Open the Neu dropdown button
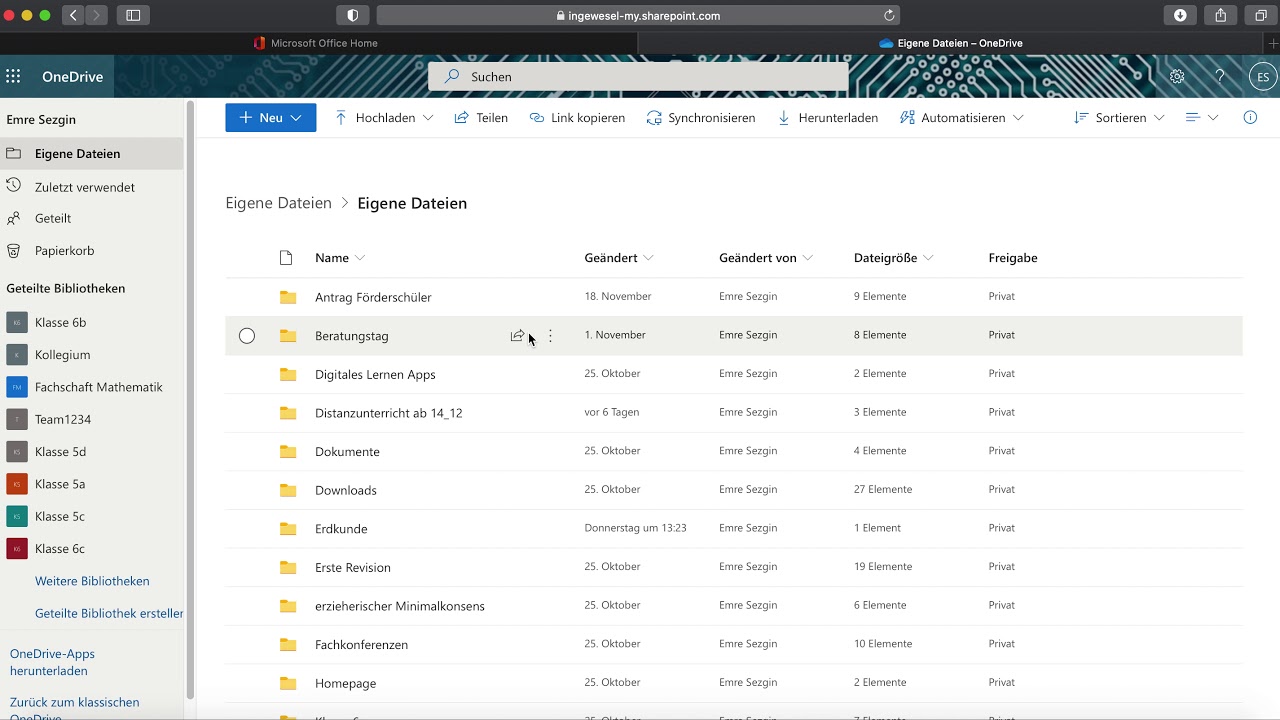1280x720 pixels. point(271,117)
